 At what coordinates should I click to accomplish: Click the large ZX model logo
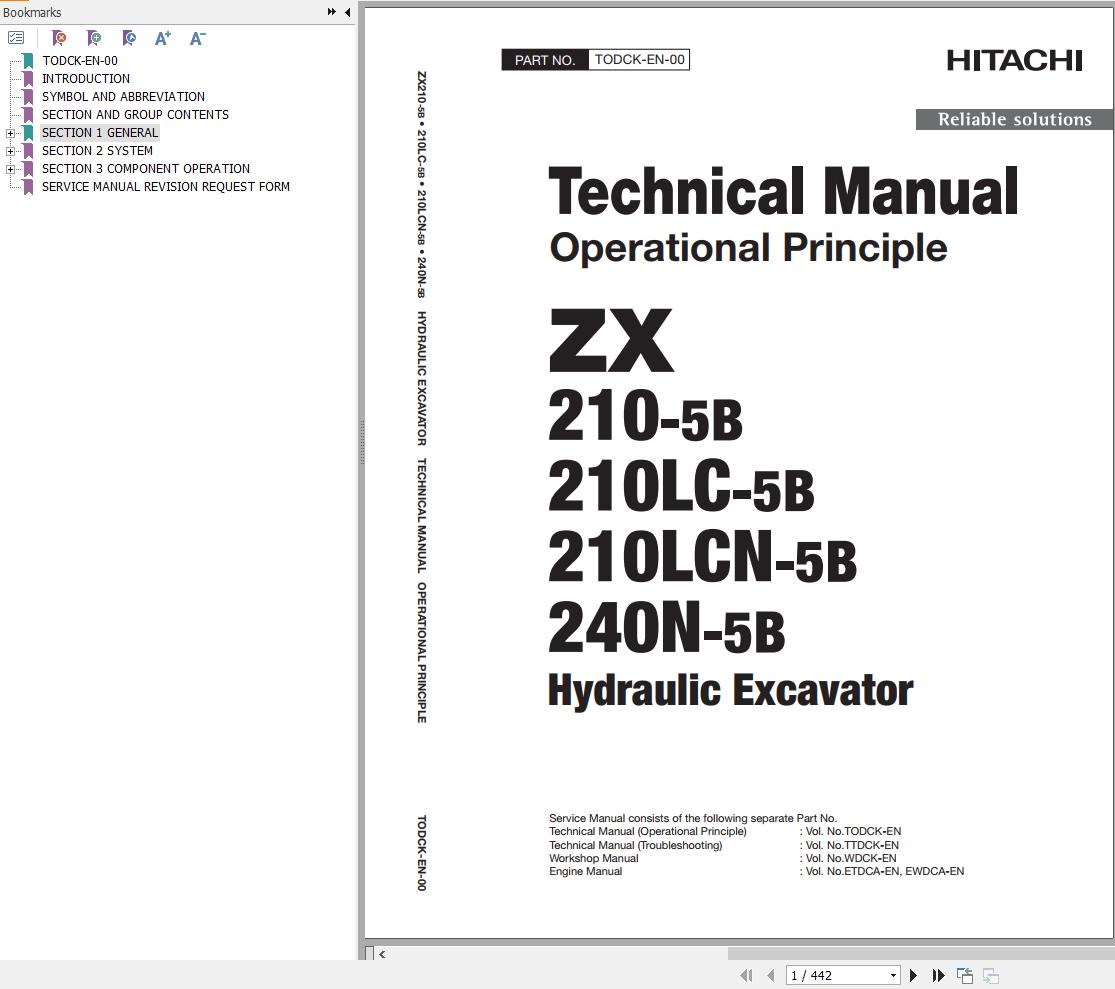611,341
